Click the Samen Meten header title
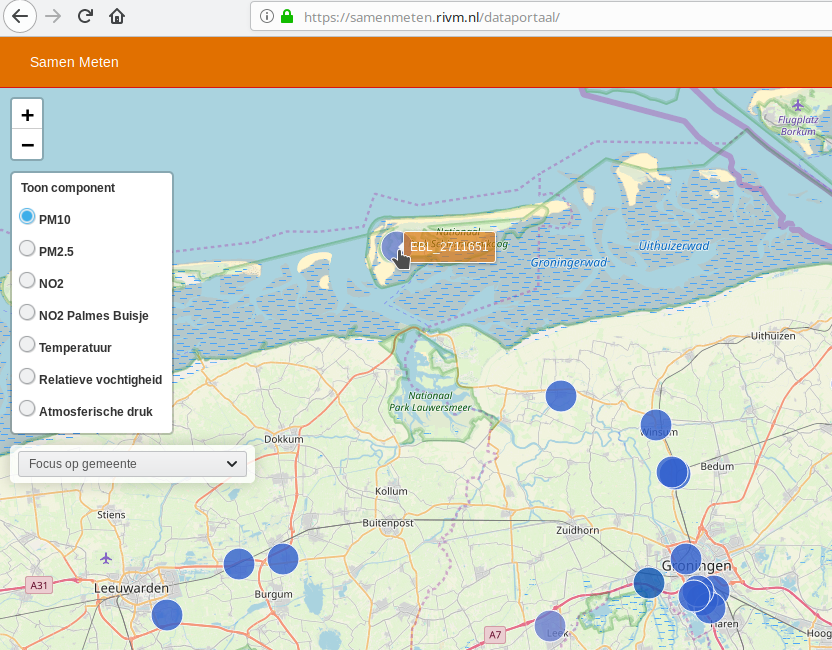 pos(74,62)
